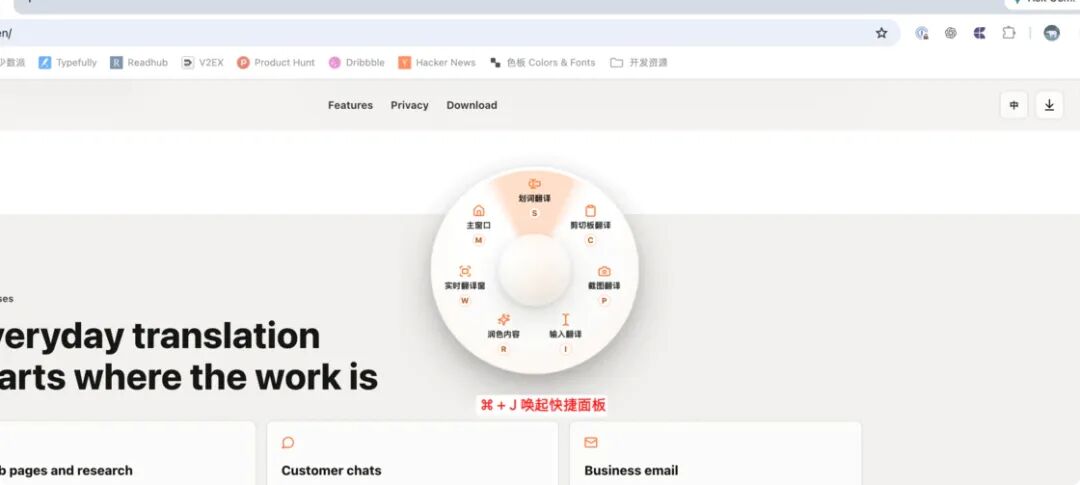Go to Download in site navigation

pyautogui.click(x=472, y=105)
